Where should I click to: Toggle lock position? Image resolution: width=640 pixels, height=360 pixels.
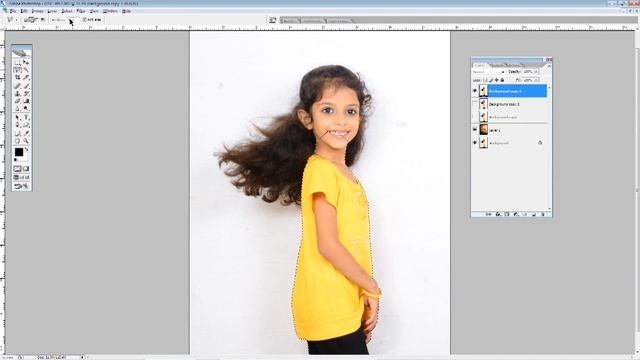496,80
